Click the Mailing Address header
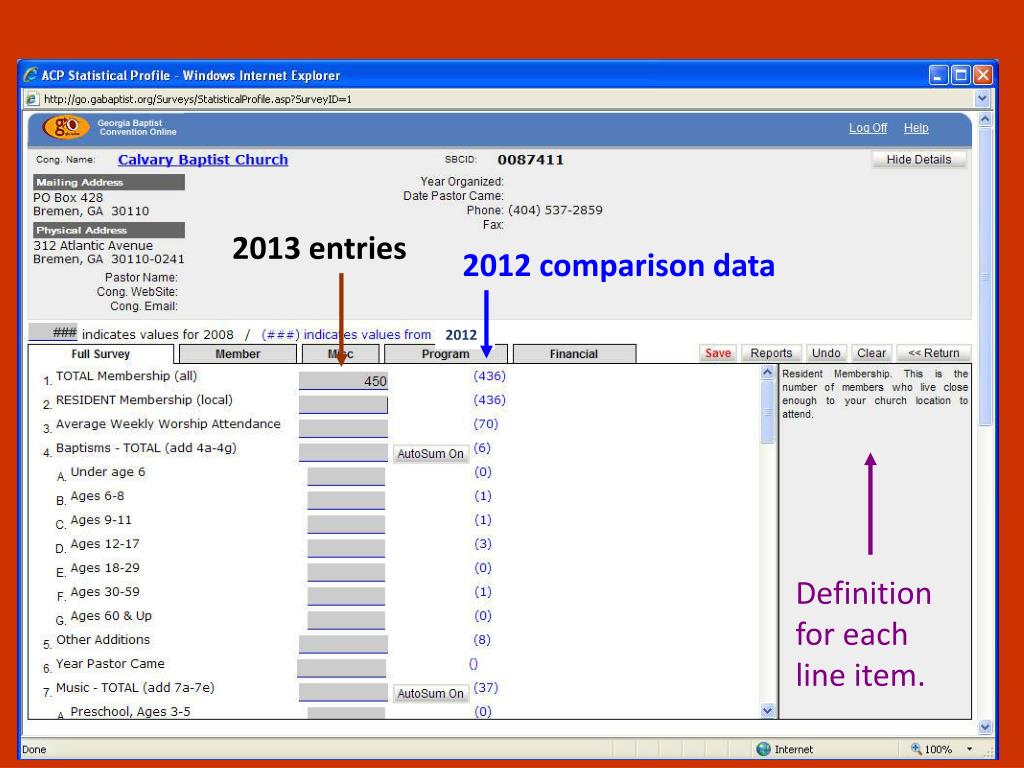Image resolution: width=1024 pixels, height=768 pixels. click(109, 182)
